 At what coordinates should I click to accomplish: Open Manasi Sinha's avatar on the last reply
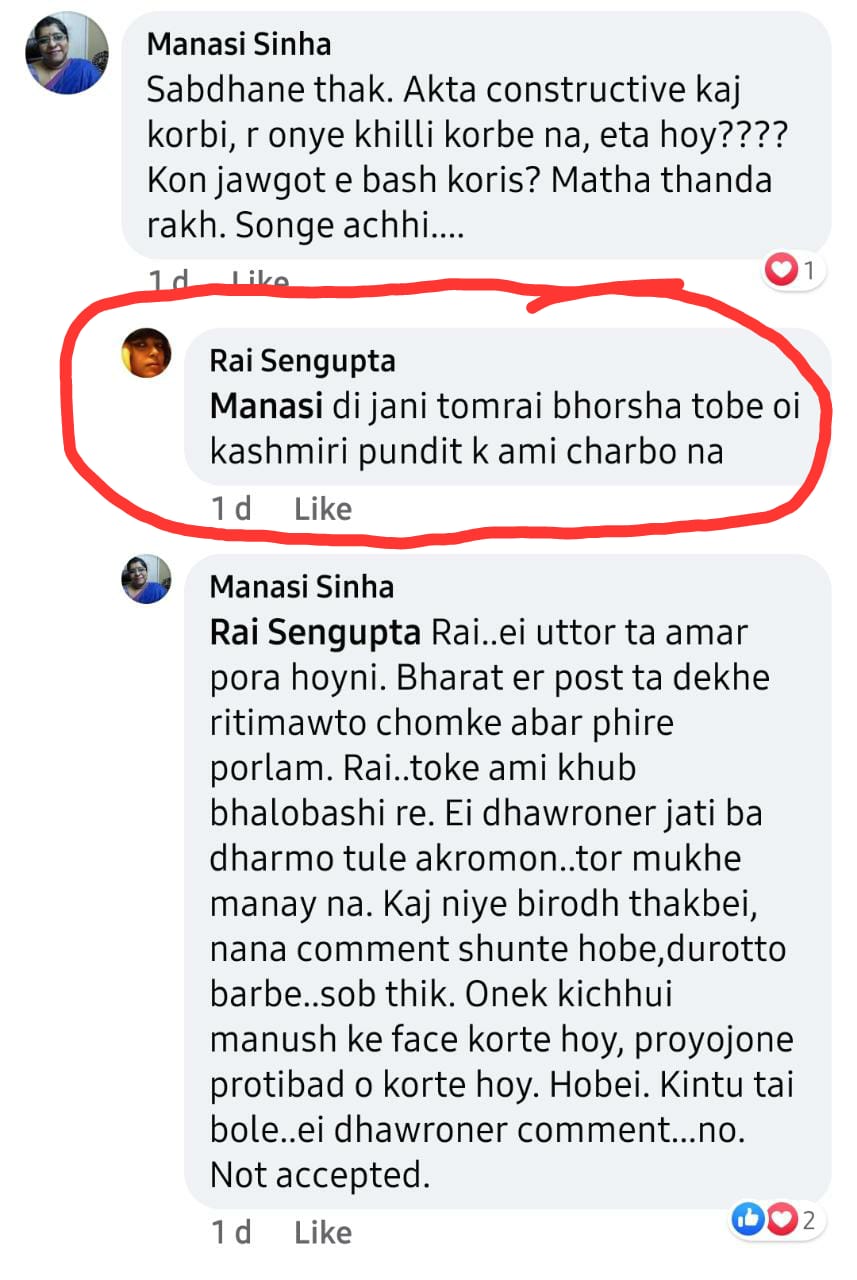[x=146, y=580]
